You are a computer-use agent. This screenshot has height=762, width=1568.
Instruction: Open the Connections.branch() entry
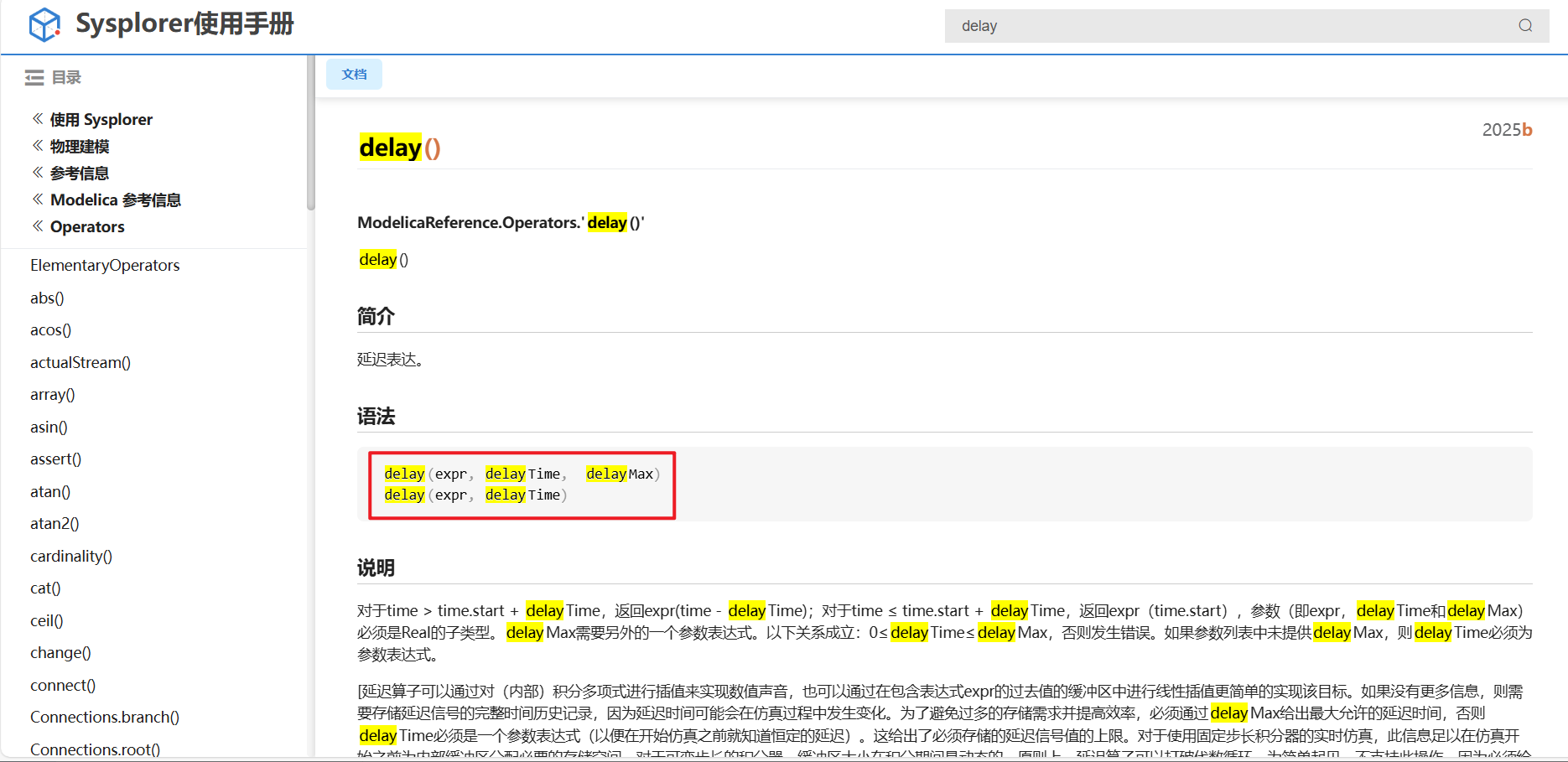coord(105,717)
